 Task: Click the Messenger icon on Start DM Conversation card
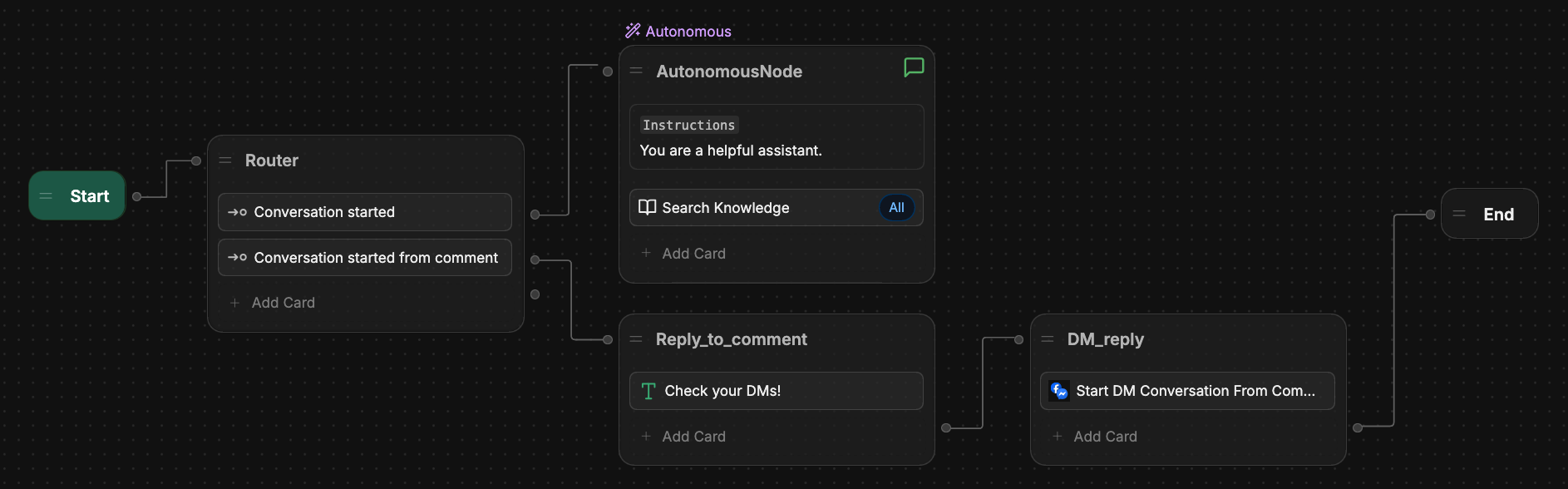[x=1058, y=391]
